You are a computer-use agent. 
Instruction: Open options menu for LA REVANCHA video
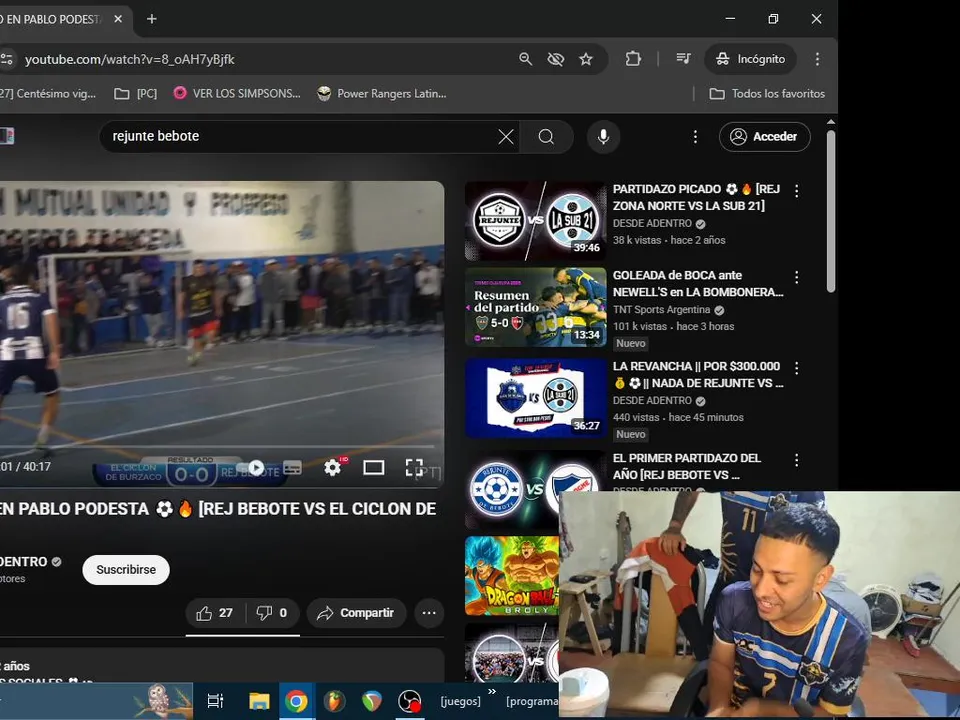pos(797,368)
